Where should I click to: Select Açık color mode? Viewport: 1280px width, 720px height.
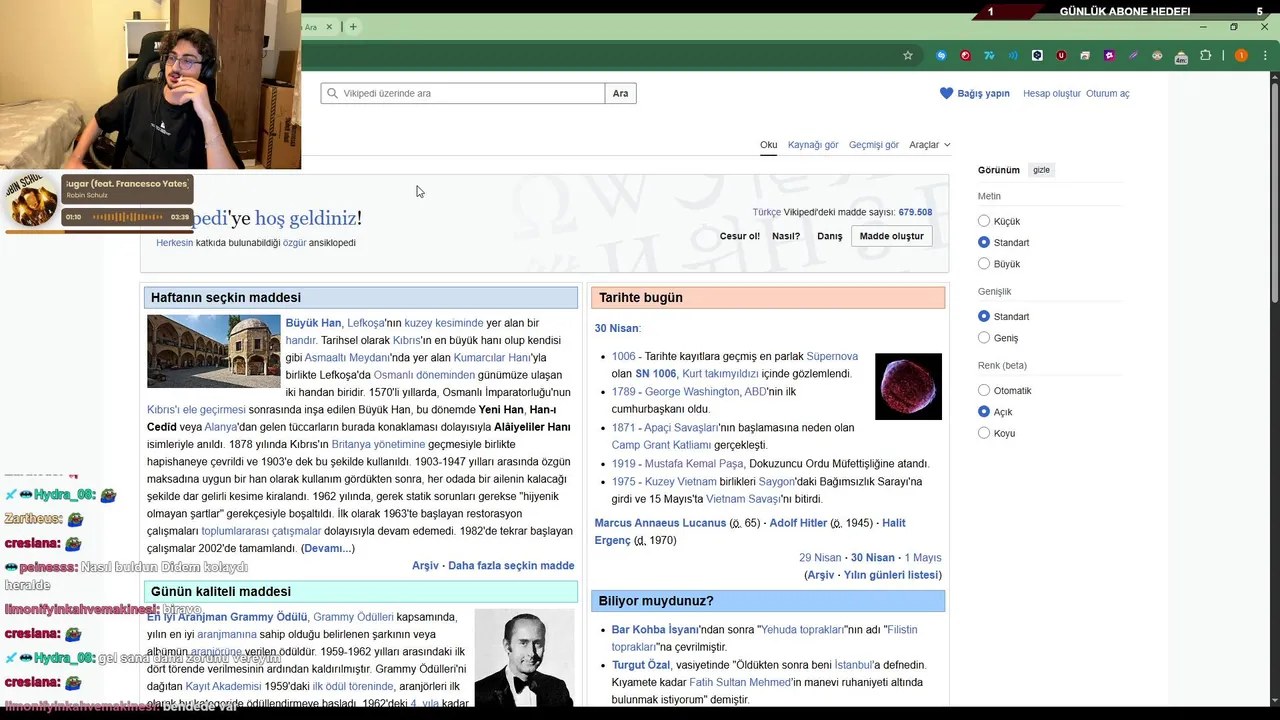click(x=984, y=411)
